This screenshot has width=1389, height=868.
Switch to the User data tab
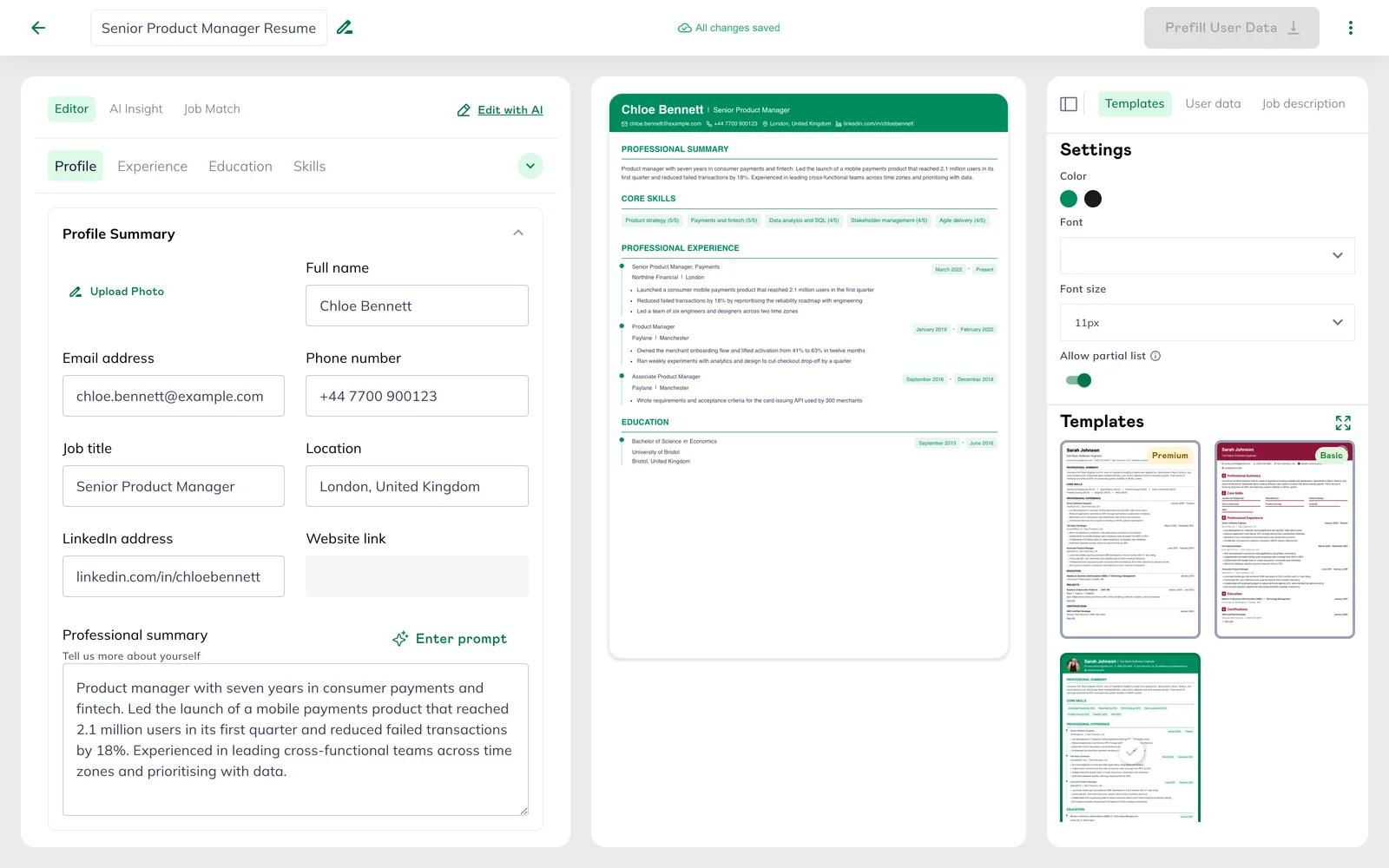[1213, 103]
